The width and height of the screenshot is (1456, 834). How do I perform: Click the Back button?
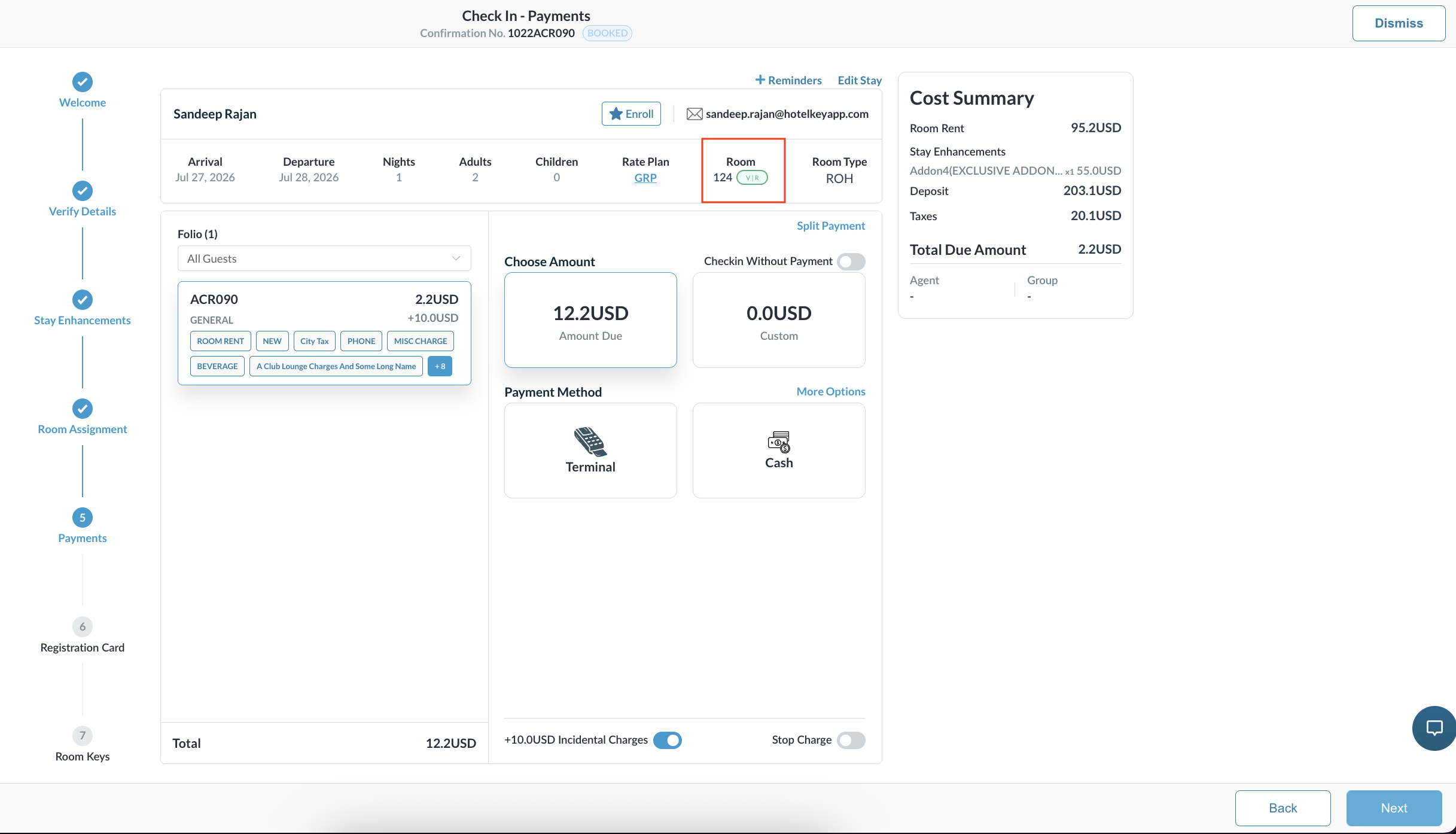click(1283, 808)
